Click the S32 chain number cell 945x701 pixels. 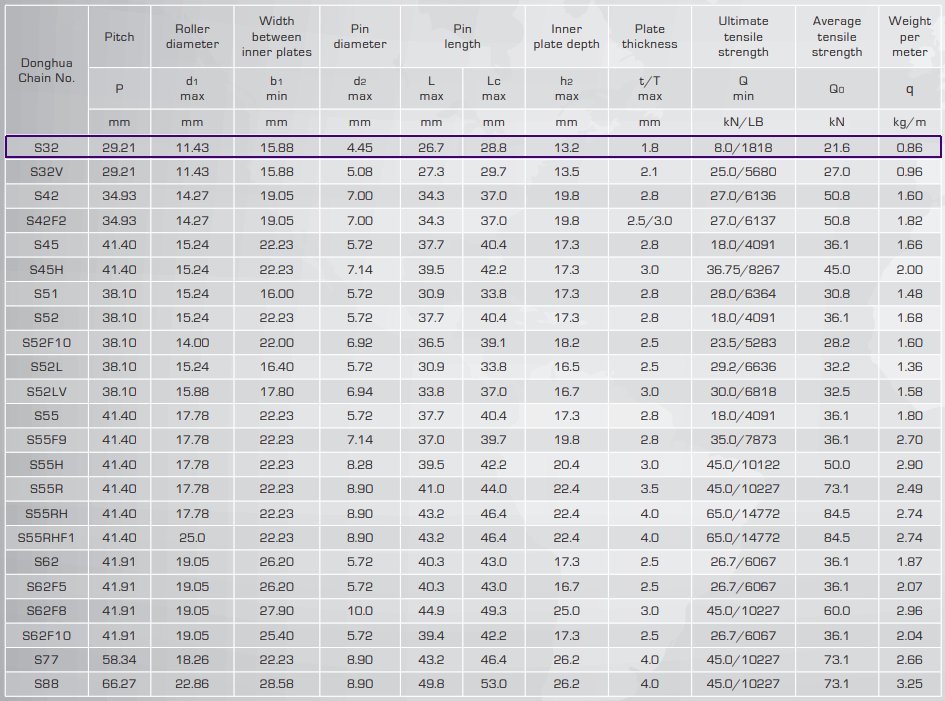point(46,147)
